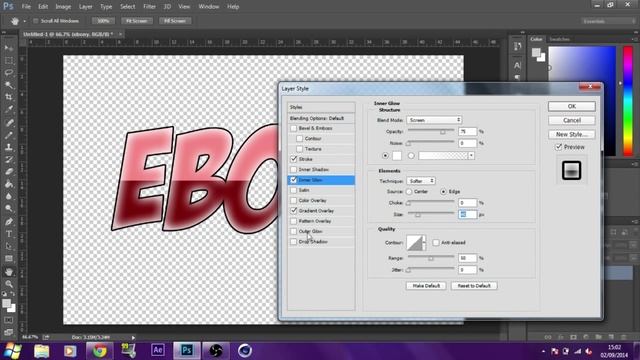Open the Filter menu
Viewport: 640px width, 360px height.
pyautogui.click(x=149, y=7)
